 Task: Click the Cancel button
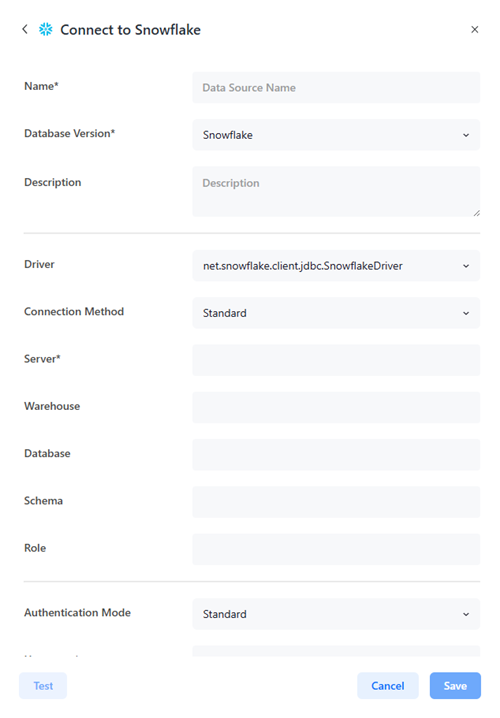[387, 685]
